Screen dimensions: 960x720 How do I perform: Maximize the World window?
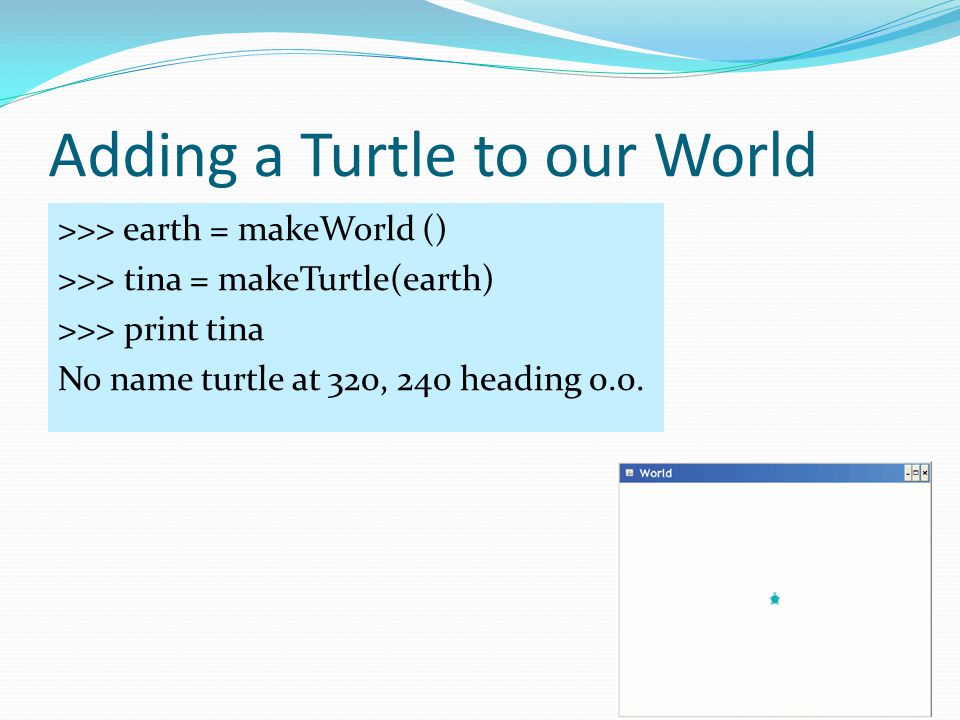click(916, 473)
